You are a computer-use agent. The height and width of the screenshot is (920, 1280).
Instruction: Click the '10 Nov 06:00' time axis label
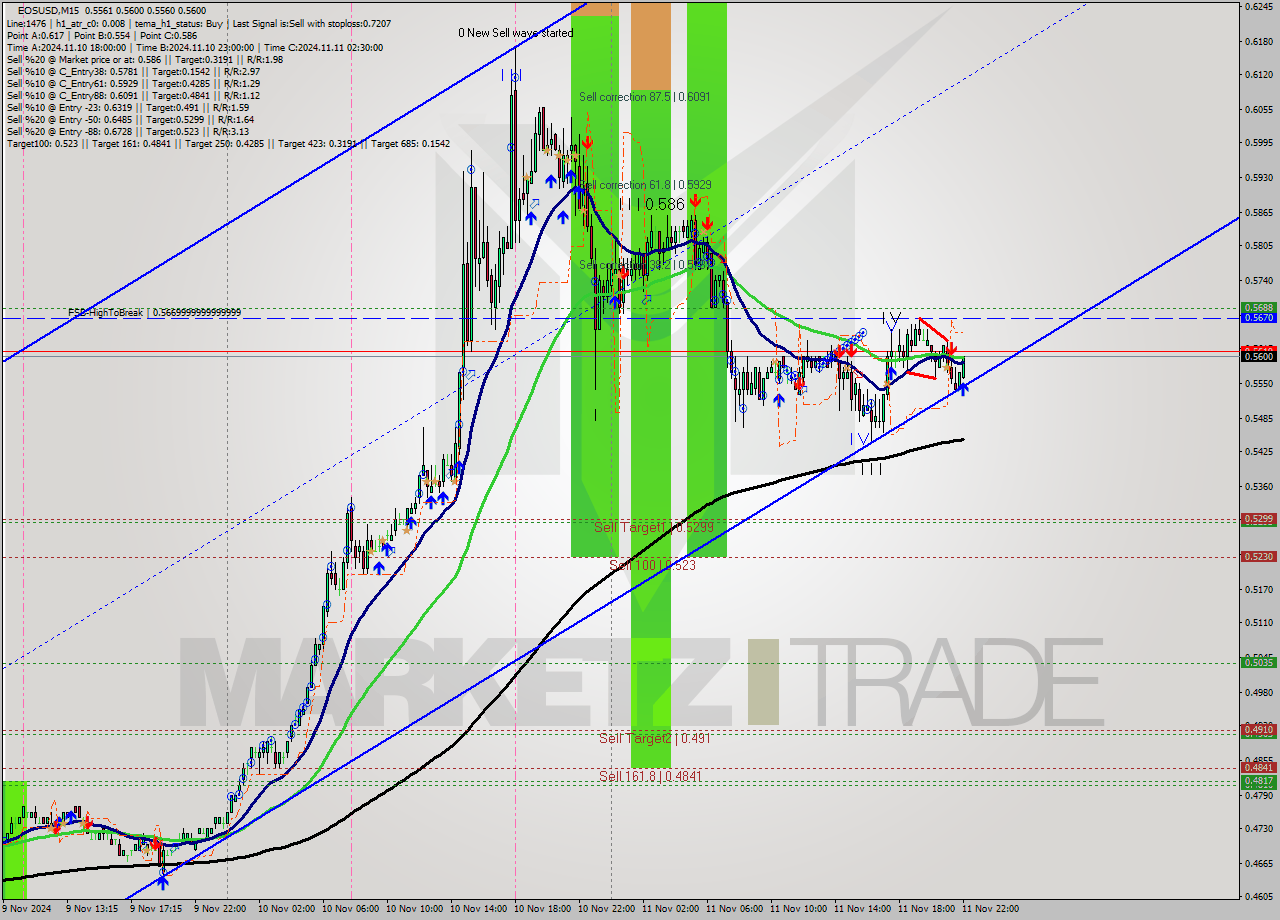click(x=351, y=909)
